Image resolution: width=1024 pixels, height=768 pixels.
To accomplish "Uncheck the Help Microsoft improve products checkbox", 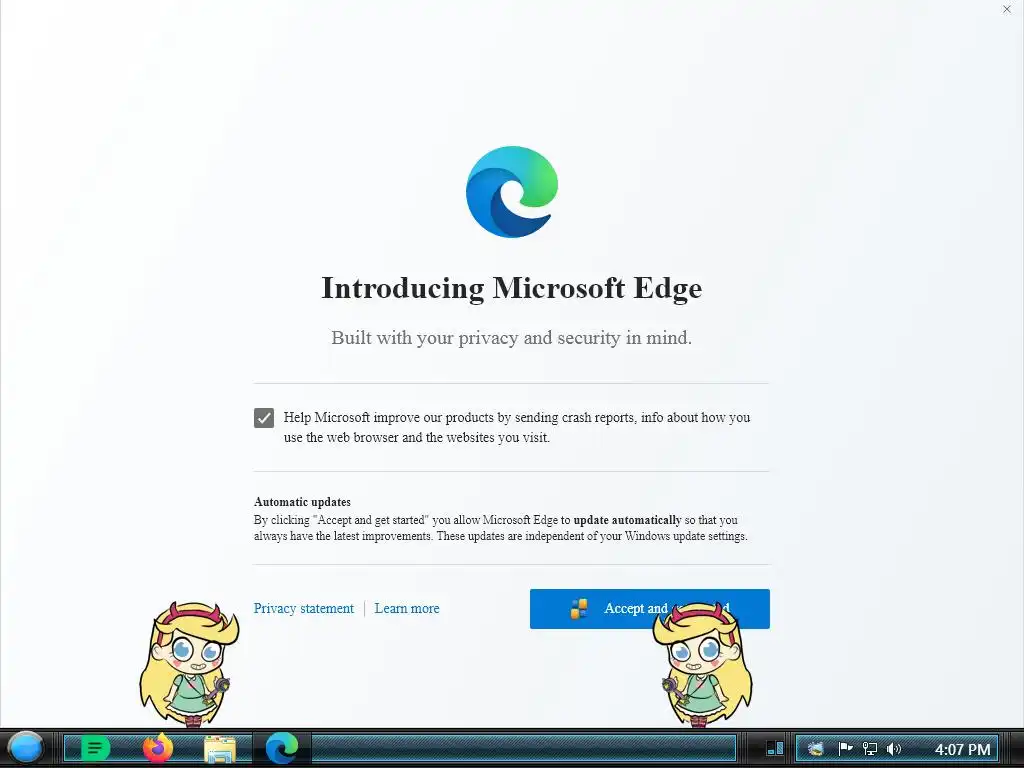I will [264, 418].
